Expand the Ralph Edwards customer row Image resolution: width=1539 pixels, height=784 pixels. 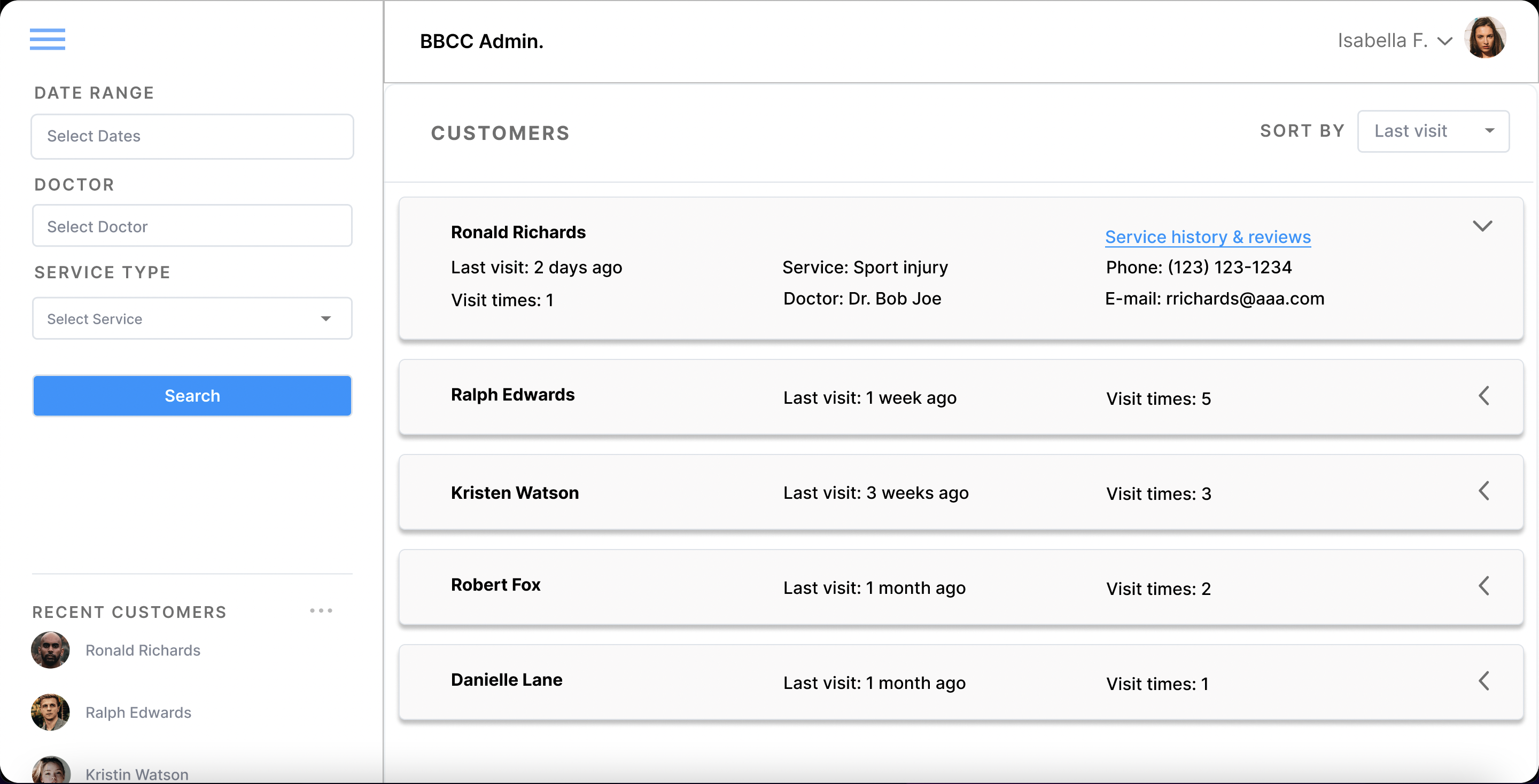(x=1483, y=396)
